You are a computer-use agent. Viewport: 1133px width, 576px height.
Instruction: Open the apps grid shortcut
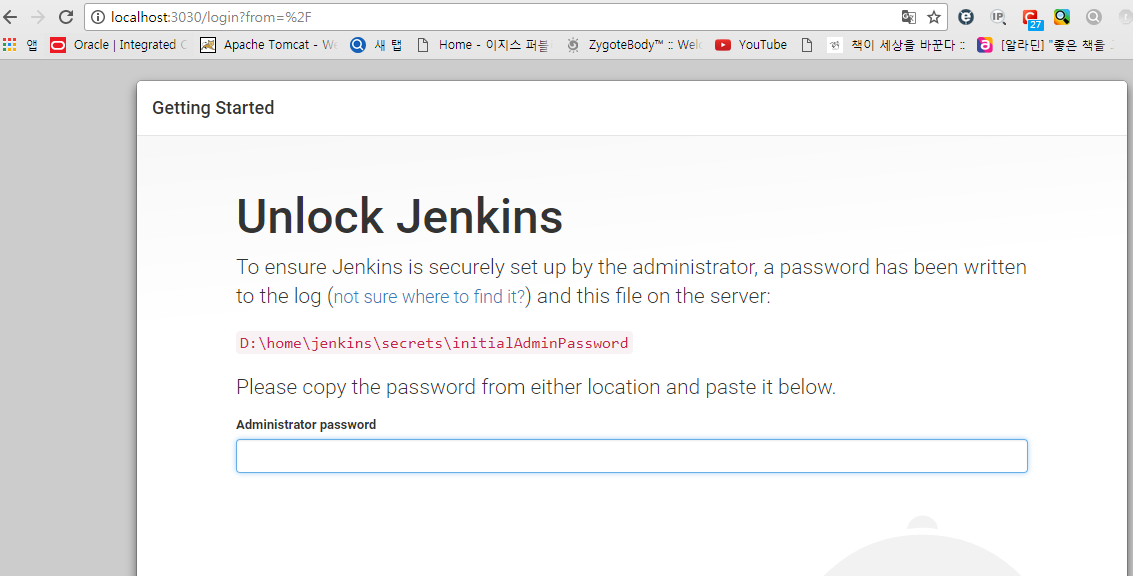pyautogui.click(x=9, y=45)
